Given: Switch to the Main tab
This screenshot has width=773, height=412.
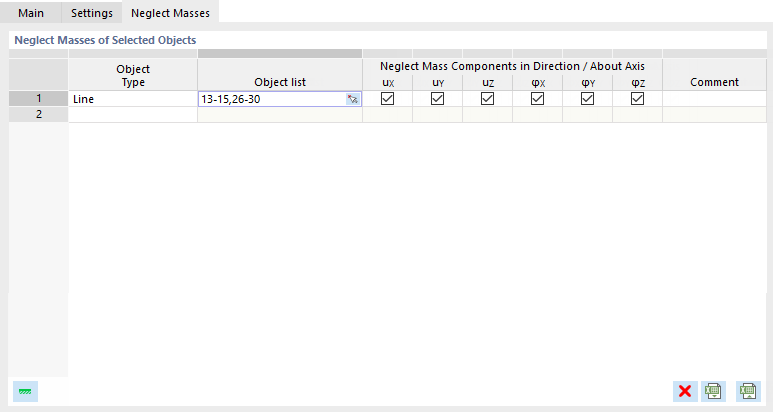Looking at the screenshot, I should pos(31,12).
